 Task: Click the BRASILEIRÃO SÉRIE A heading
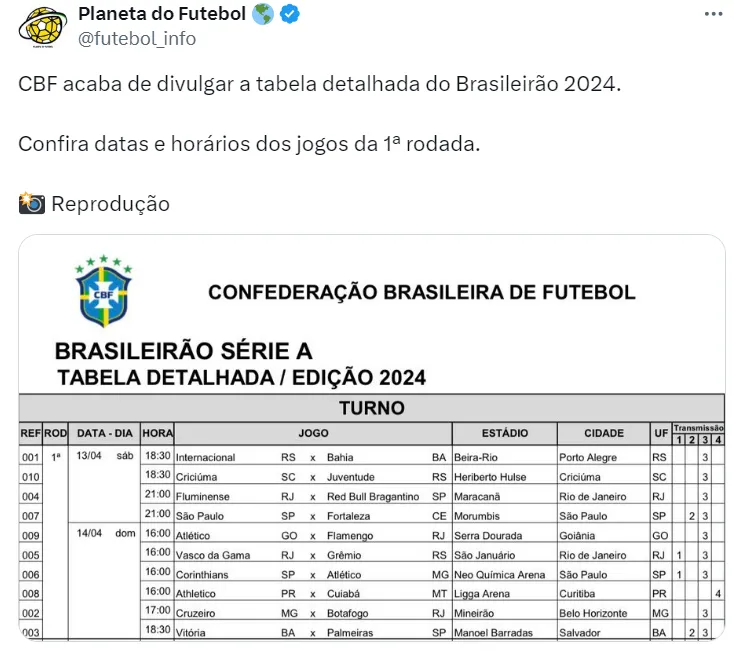[x=183, y=352]
